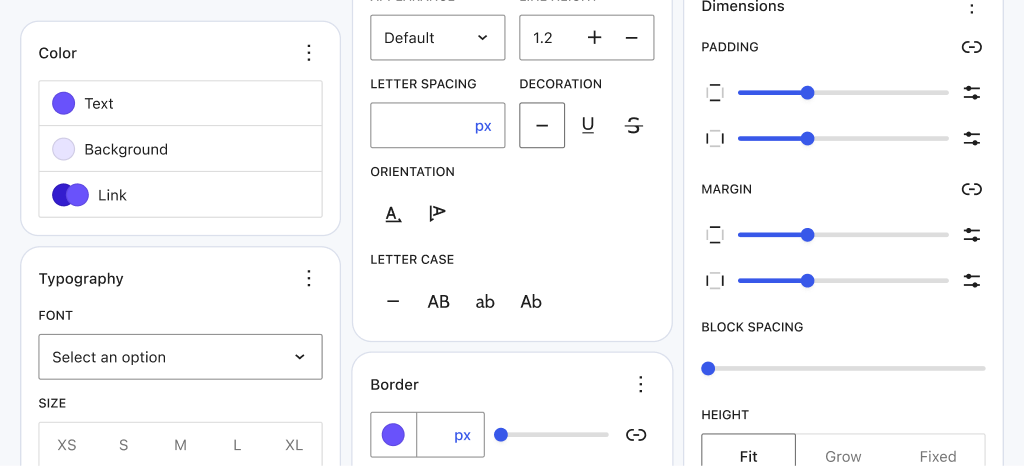Change border width px unit
Viewport: 1024px width, 466px height.
(x=462, y=435)
